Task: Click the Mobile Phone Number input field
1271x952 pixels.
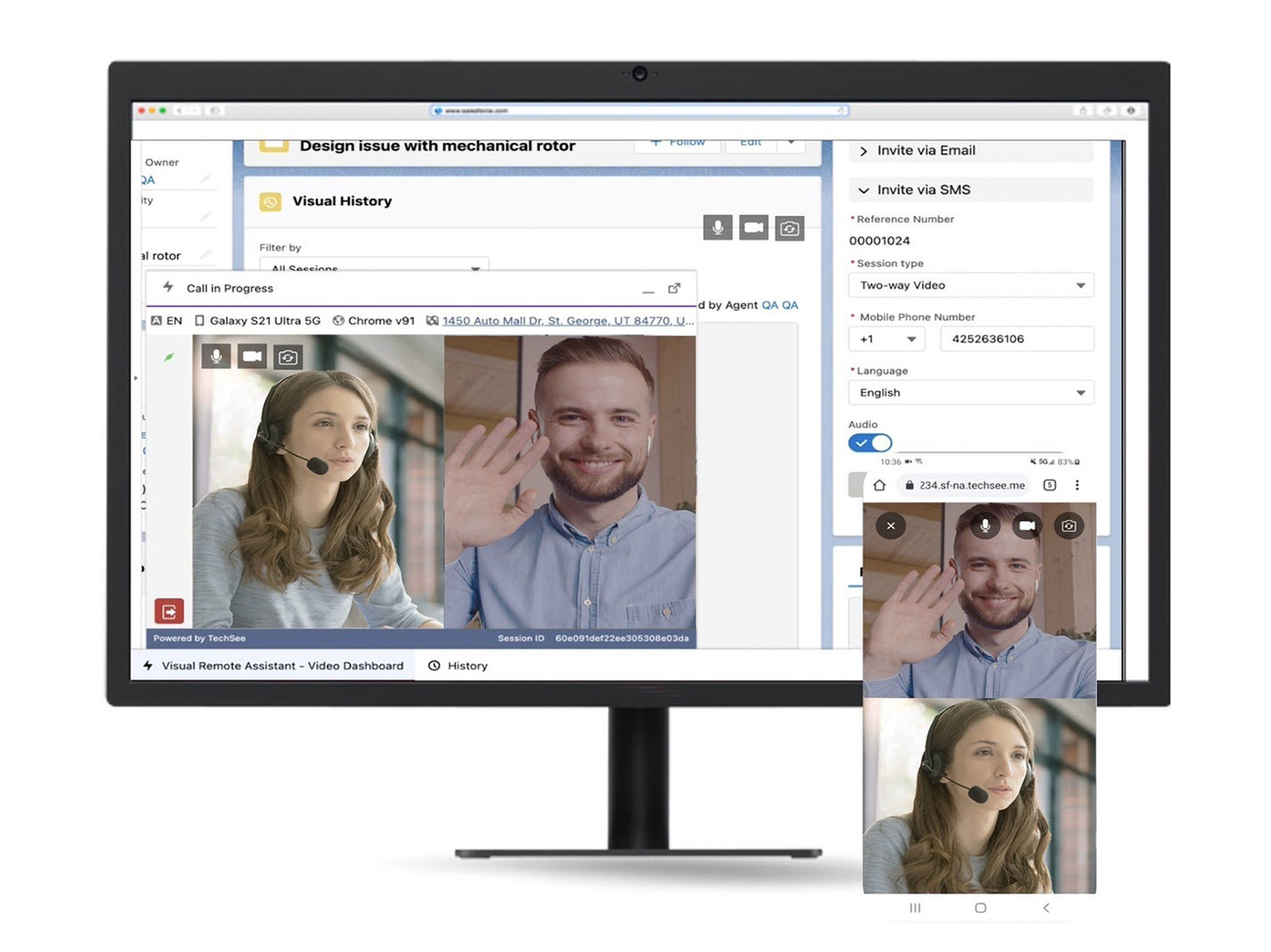Action: 1016,339
